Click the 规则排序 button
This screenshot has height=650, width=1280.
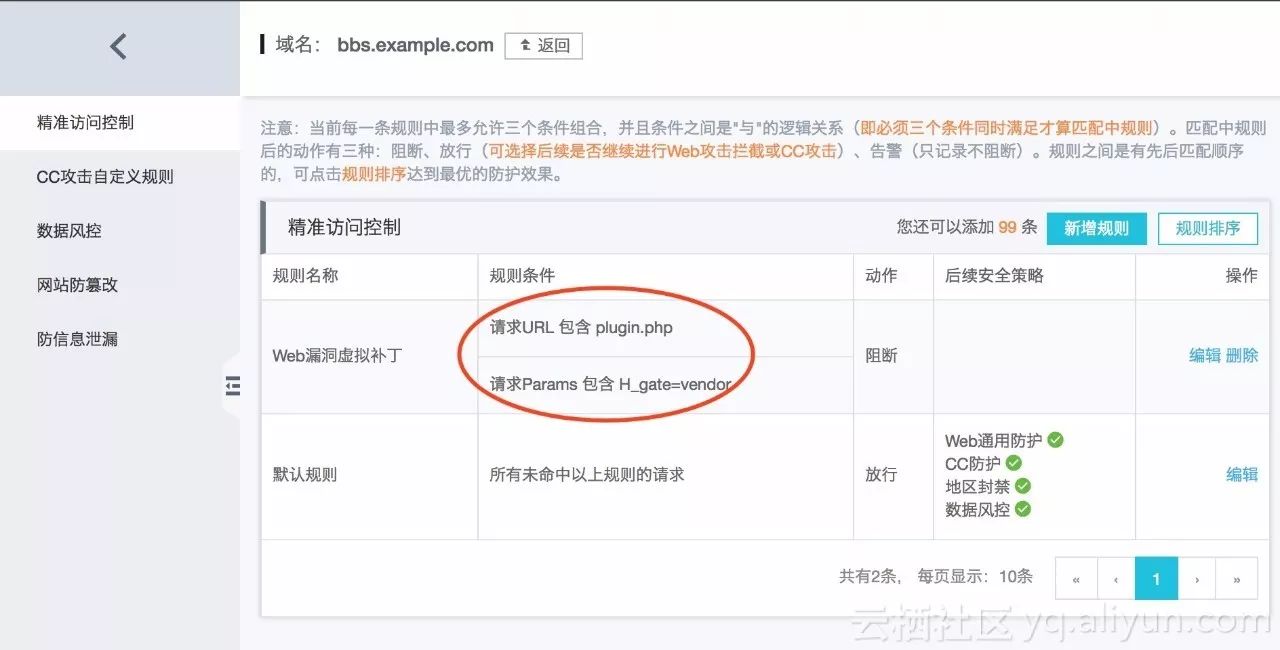coord(1208,228)
